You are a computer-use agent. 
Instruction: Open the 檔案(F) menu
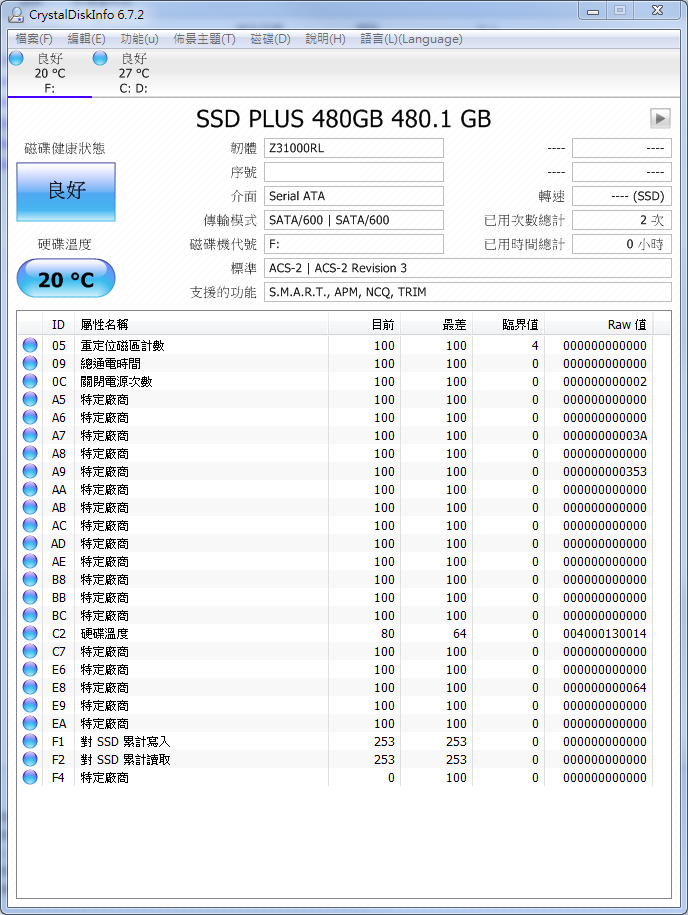[34, 39]
